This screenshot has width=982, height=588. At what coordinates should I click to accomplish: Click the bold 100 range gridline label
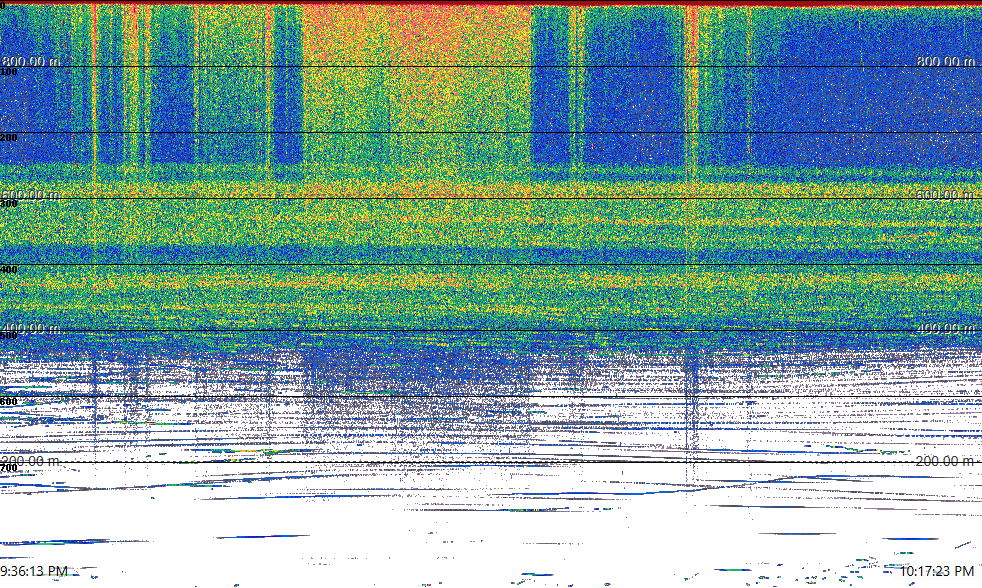pos(9,72)
